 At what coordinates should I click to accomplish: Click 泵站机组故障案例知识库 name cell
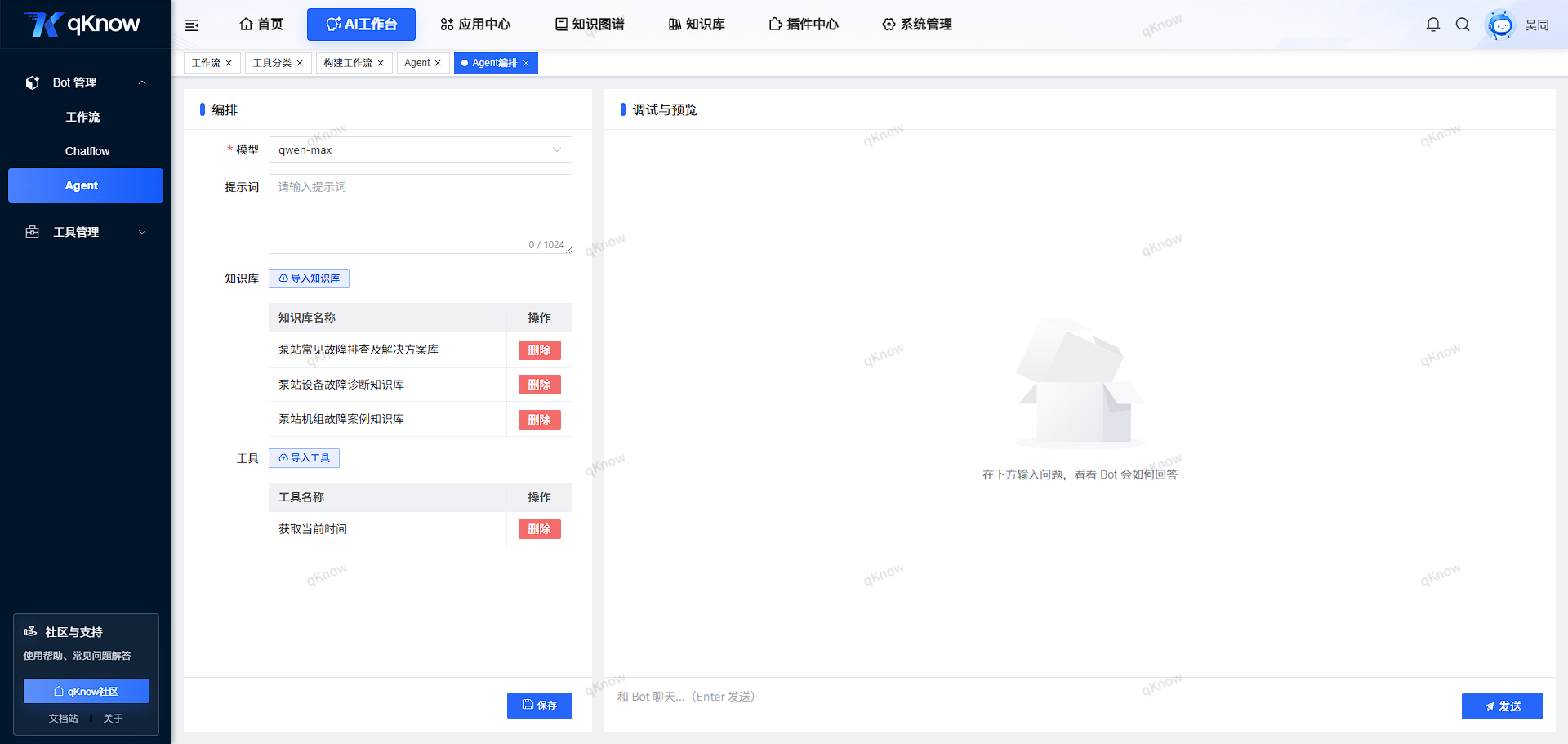pyautogui.click(x=388, y=419)
